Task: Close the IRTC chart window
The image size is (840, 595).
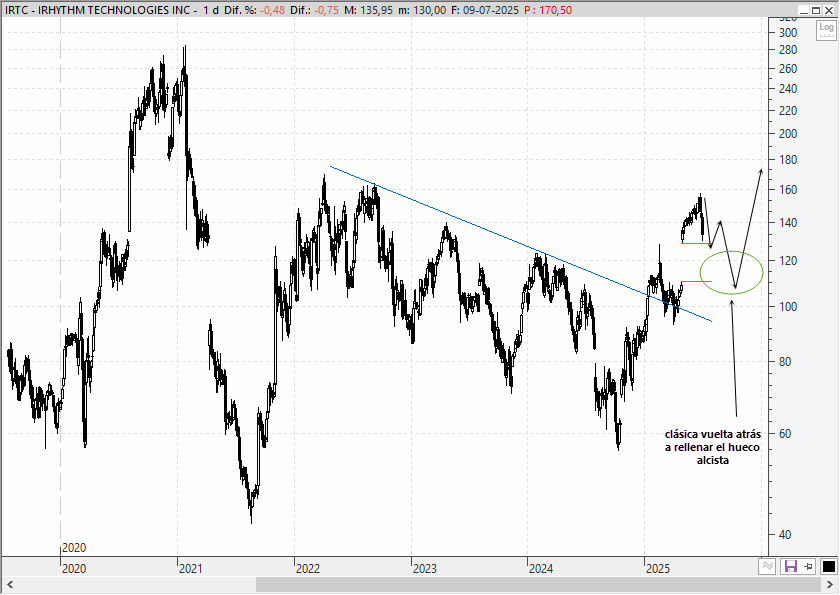Action: click(829, 10)
